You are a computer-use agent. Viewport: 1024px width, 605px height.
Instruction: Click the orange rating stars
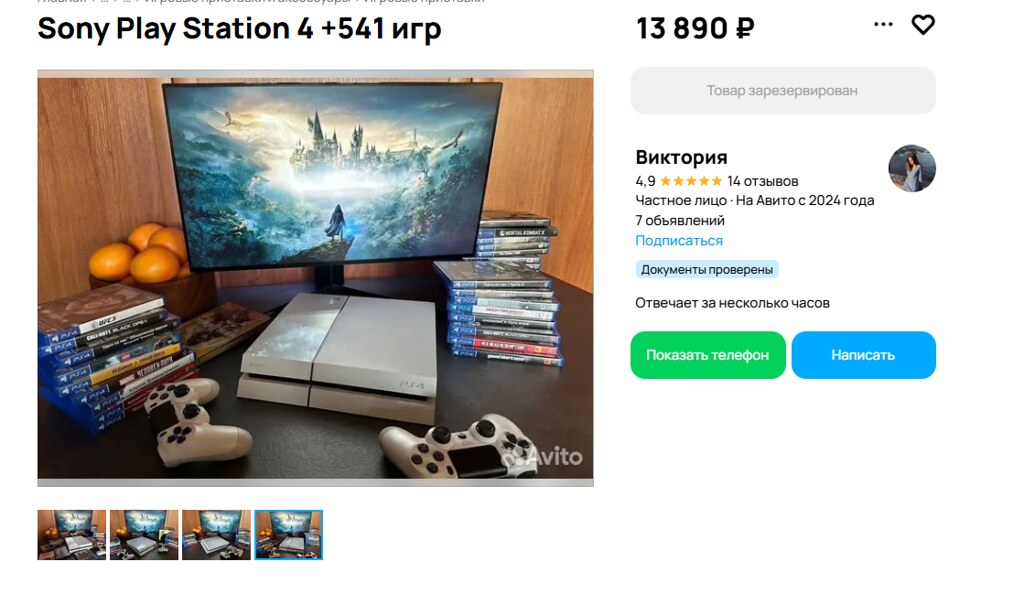(691, 181)
